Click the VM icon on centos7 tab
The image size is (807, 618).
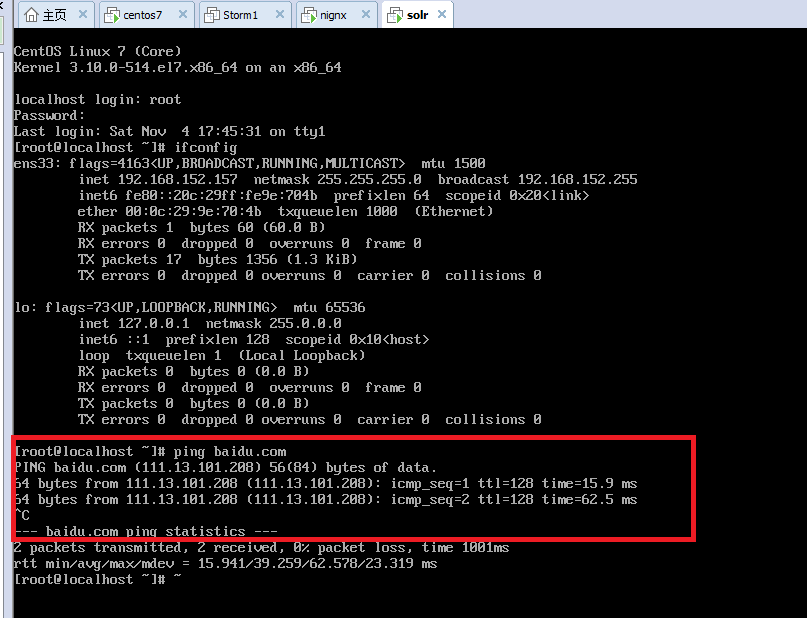click(x=112, y=15)
